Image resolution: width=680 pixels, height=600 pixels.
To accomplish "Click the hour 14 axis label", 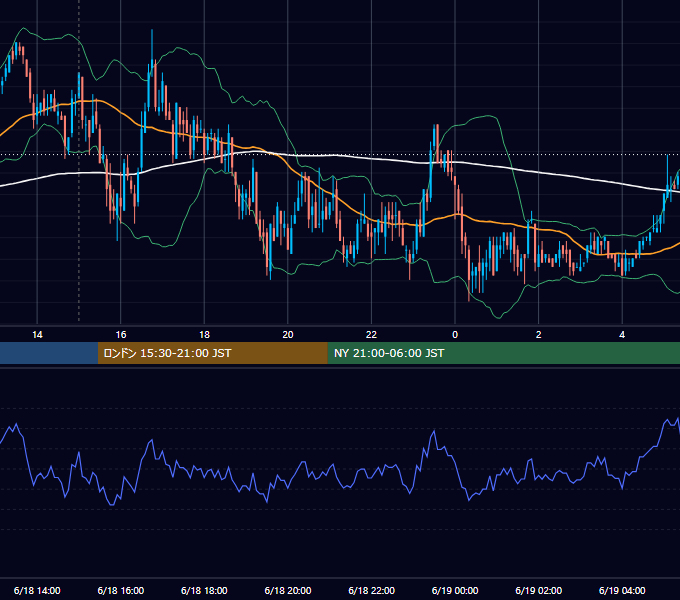I will click(x=37, y=335).
